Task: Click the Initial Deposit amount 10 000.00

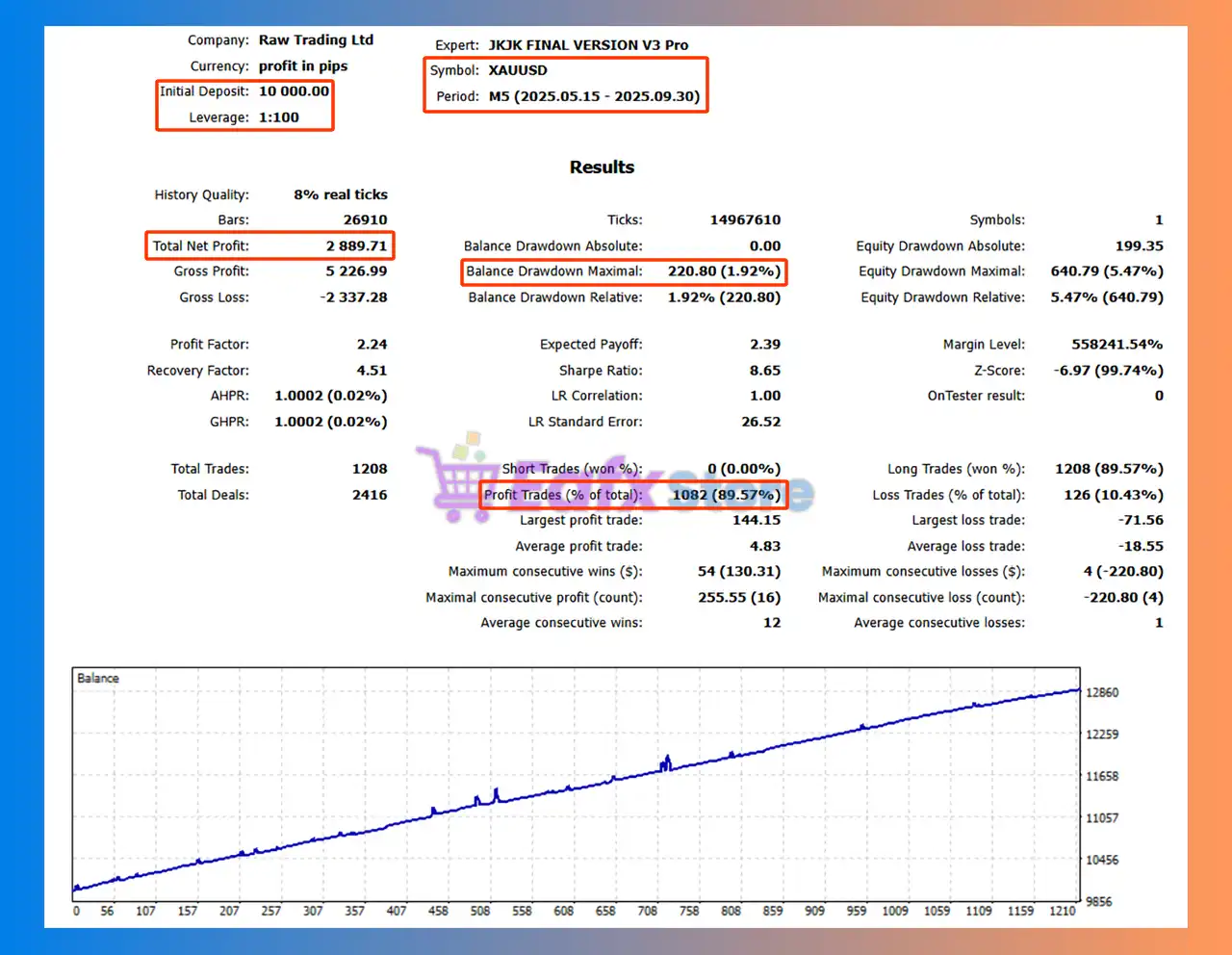Action: pos(294,91)
